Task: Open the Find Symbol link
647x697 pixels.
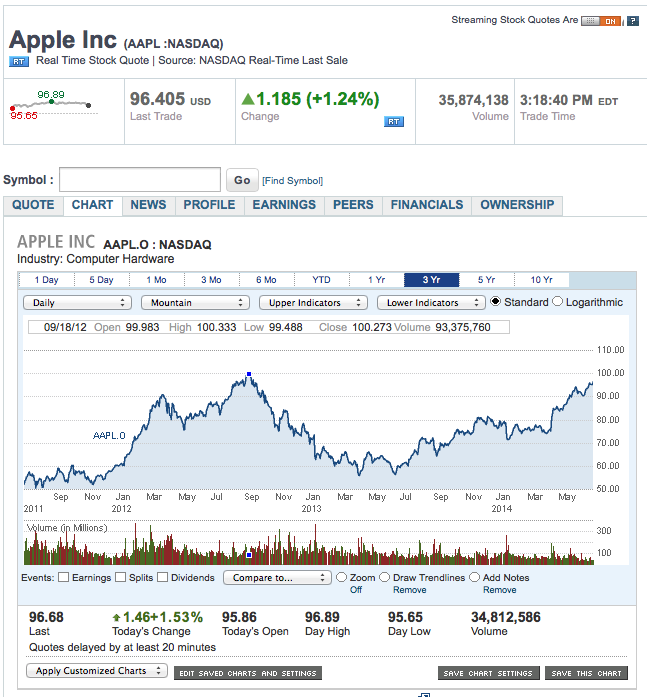Action: tap(292, 180)
